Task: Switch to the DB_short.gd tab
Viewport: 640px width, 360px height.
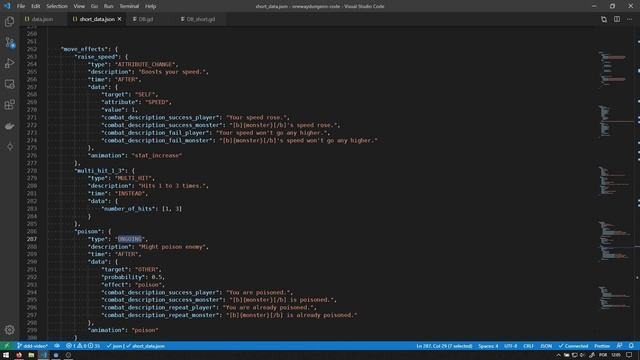Action: point(201,19)
